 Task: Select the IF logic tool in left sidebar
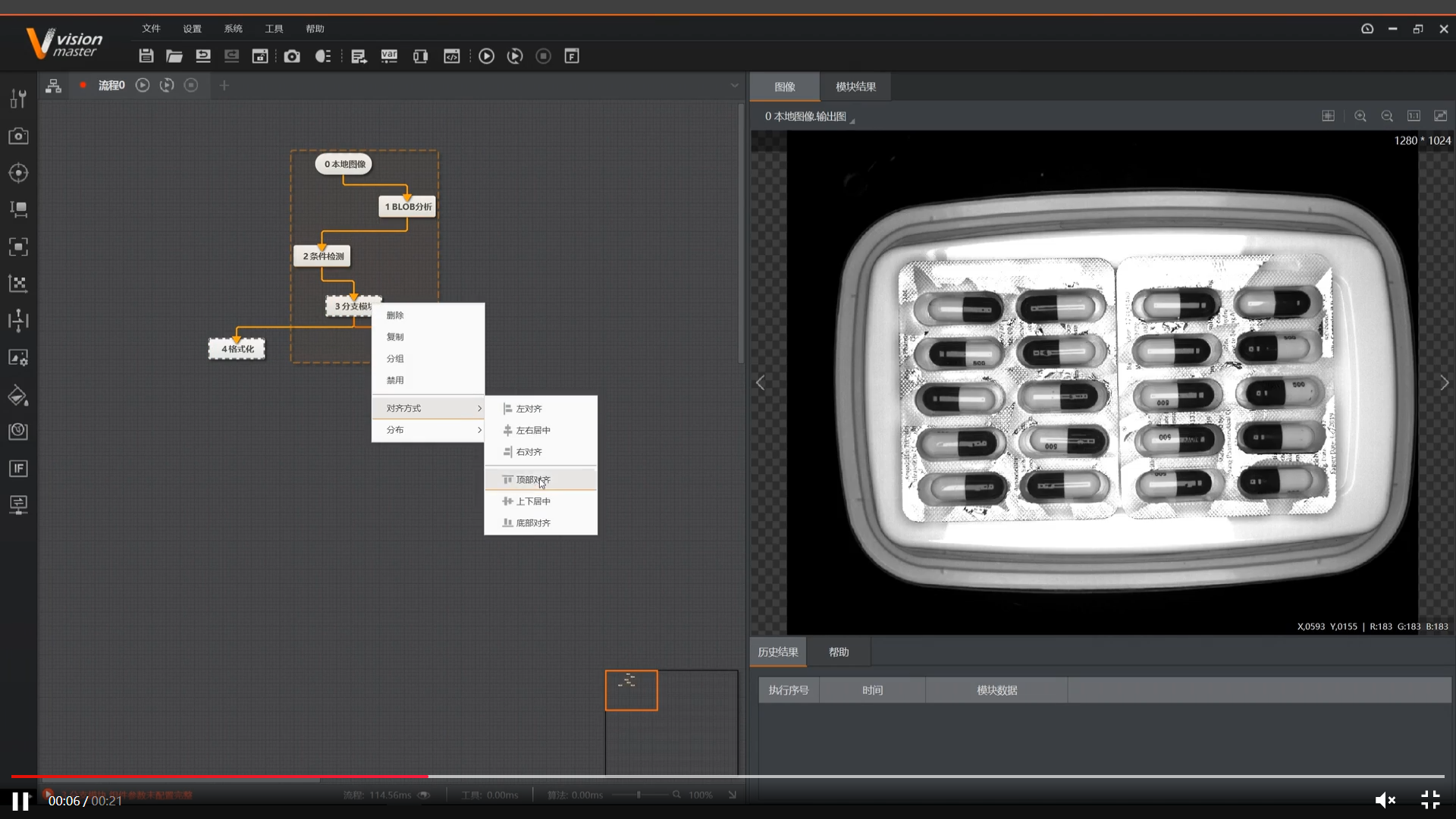pyautogui.click(x=18, y=469)
